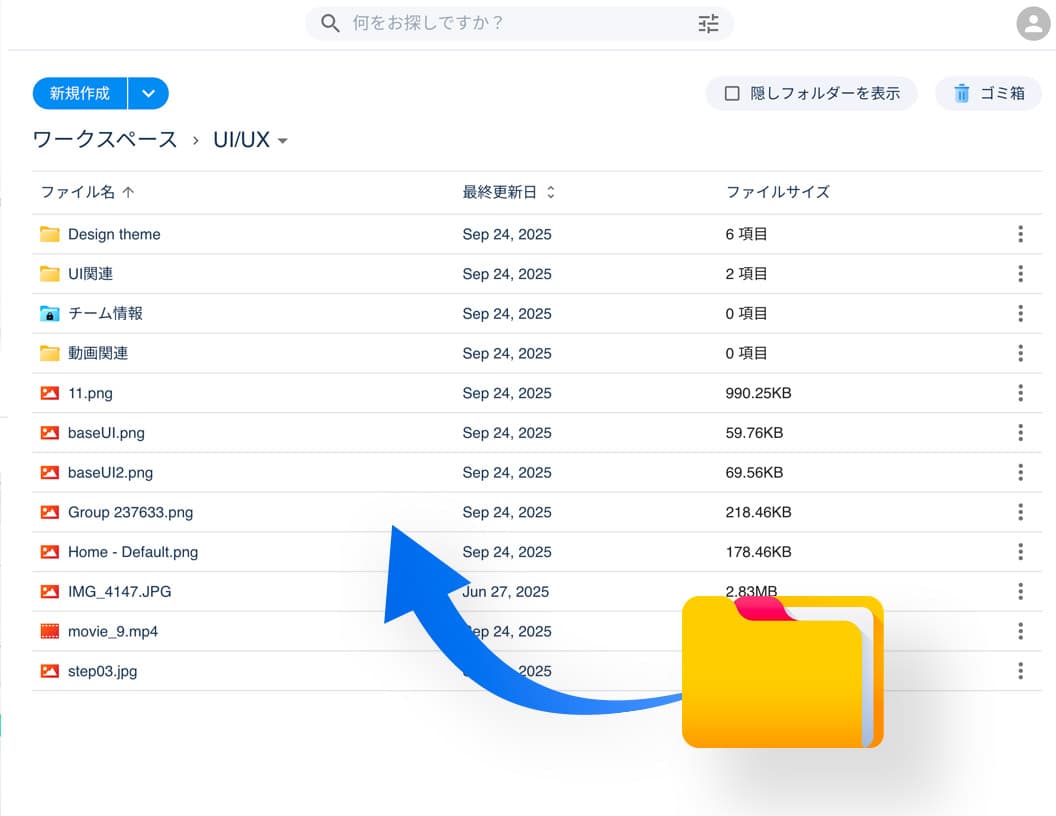The width and height of the screenshot is (1056, 816).
Task: Click three-dot menu for baseUI2.png
Action: click(1020, 472)
